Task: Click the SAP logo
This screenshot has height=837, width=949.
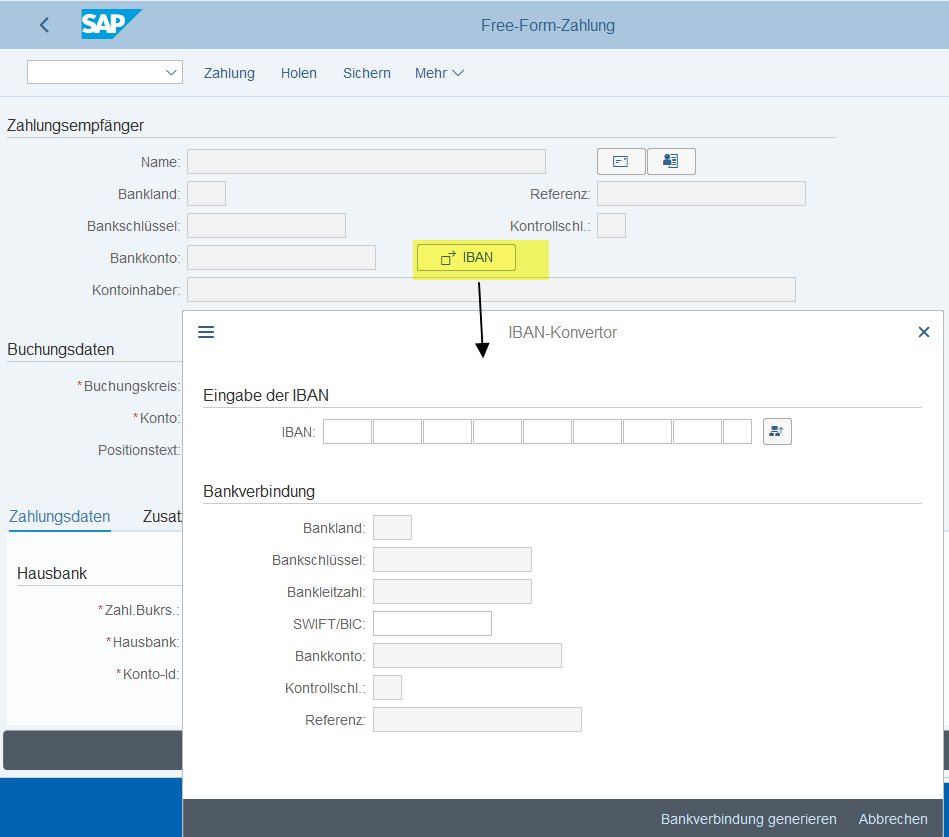Action: (111, 24)
